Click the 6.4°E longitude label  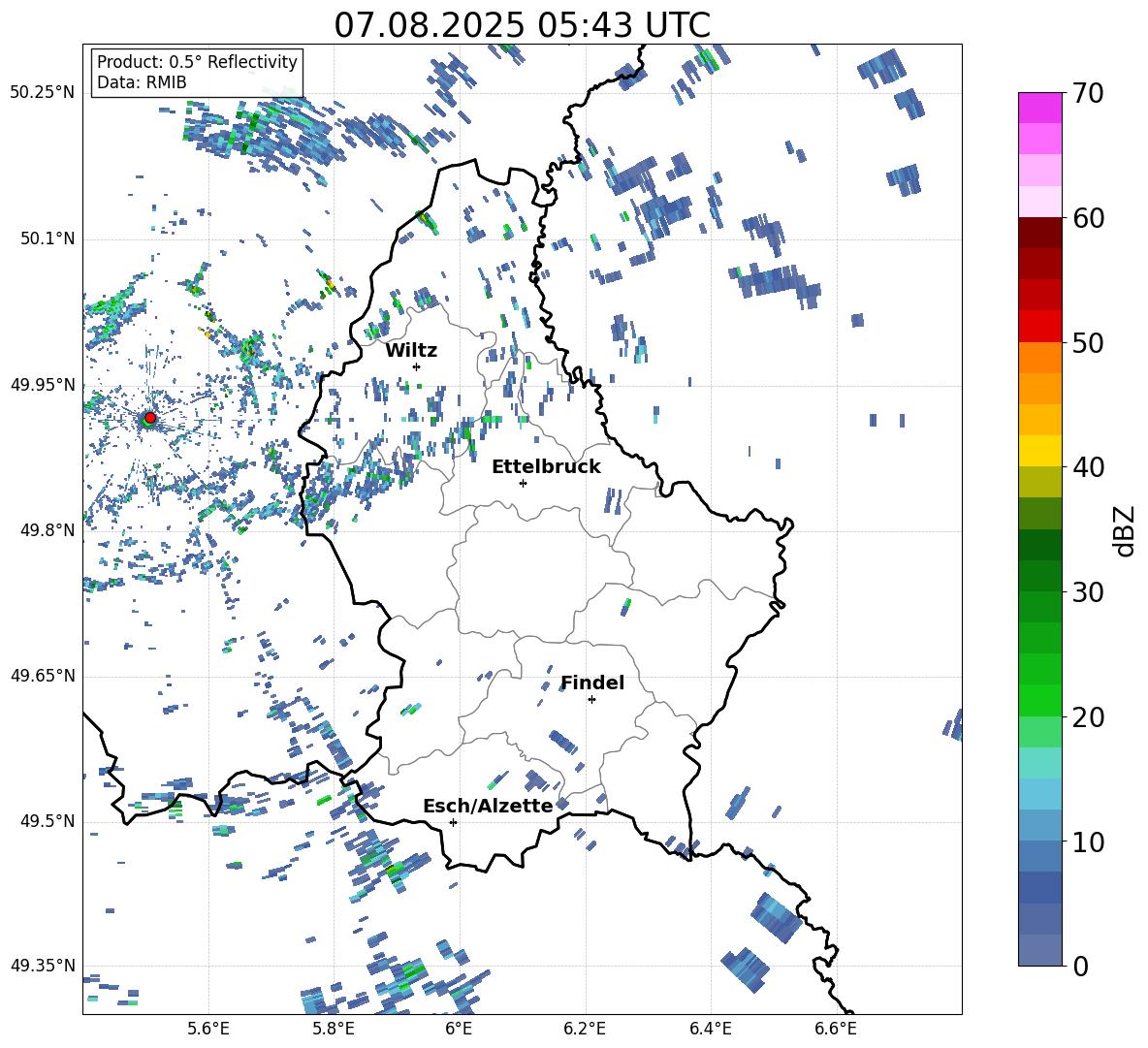[x=710, y=1029]
